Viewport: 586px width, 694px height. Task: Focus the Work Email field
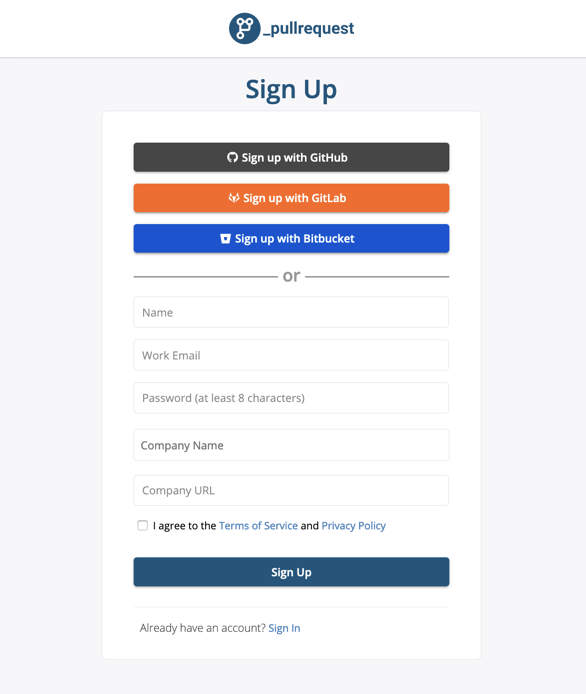pyautogui.click(x=291, y=355)
